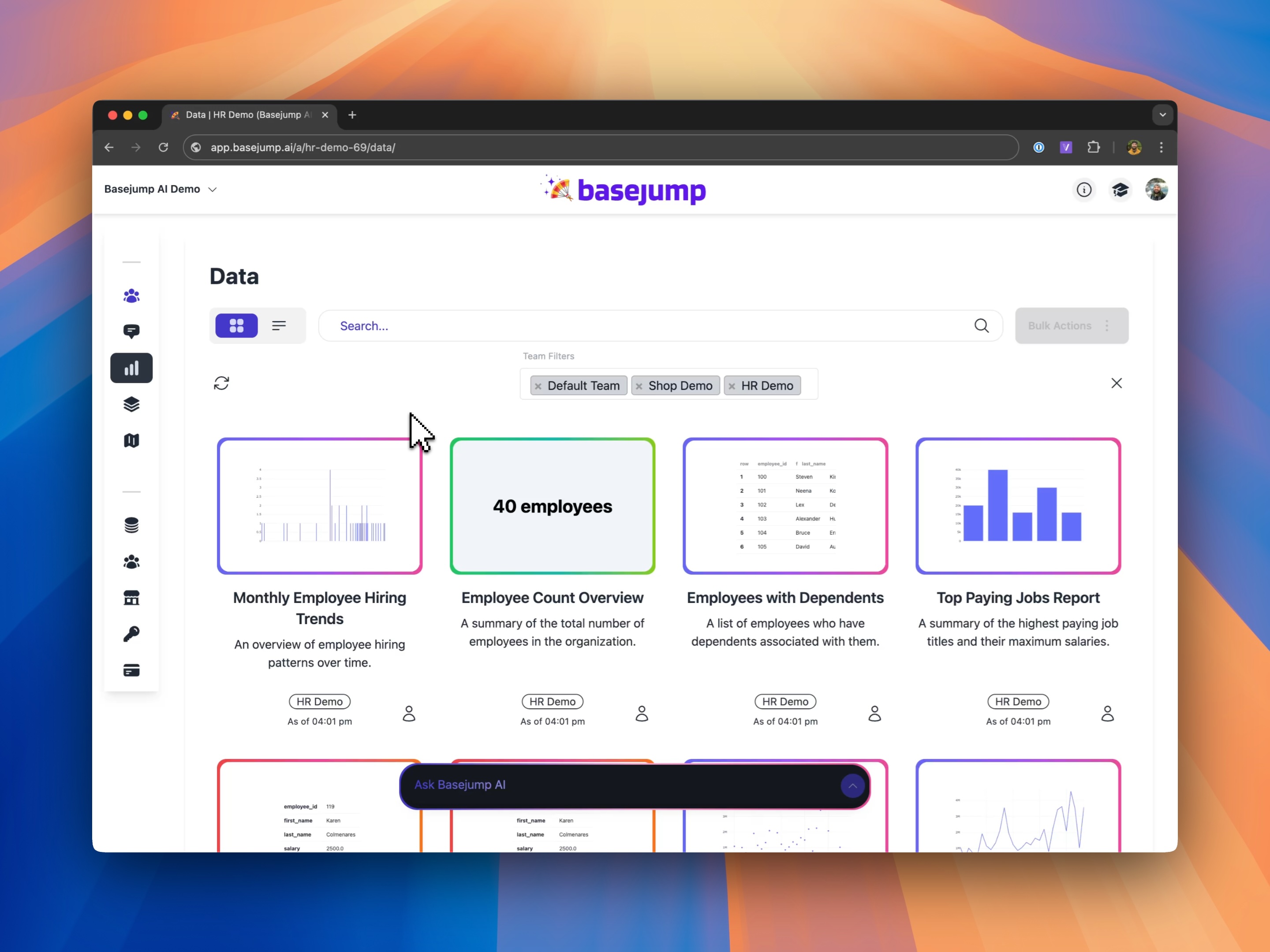The height and width of the screenshot is (952, 1270).
Task: Click the user icon under Employees with Dependents
Action: 874,713
